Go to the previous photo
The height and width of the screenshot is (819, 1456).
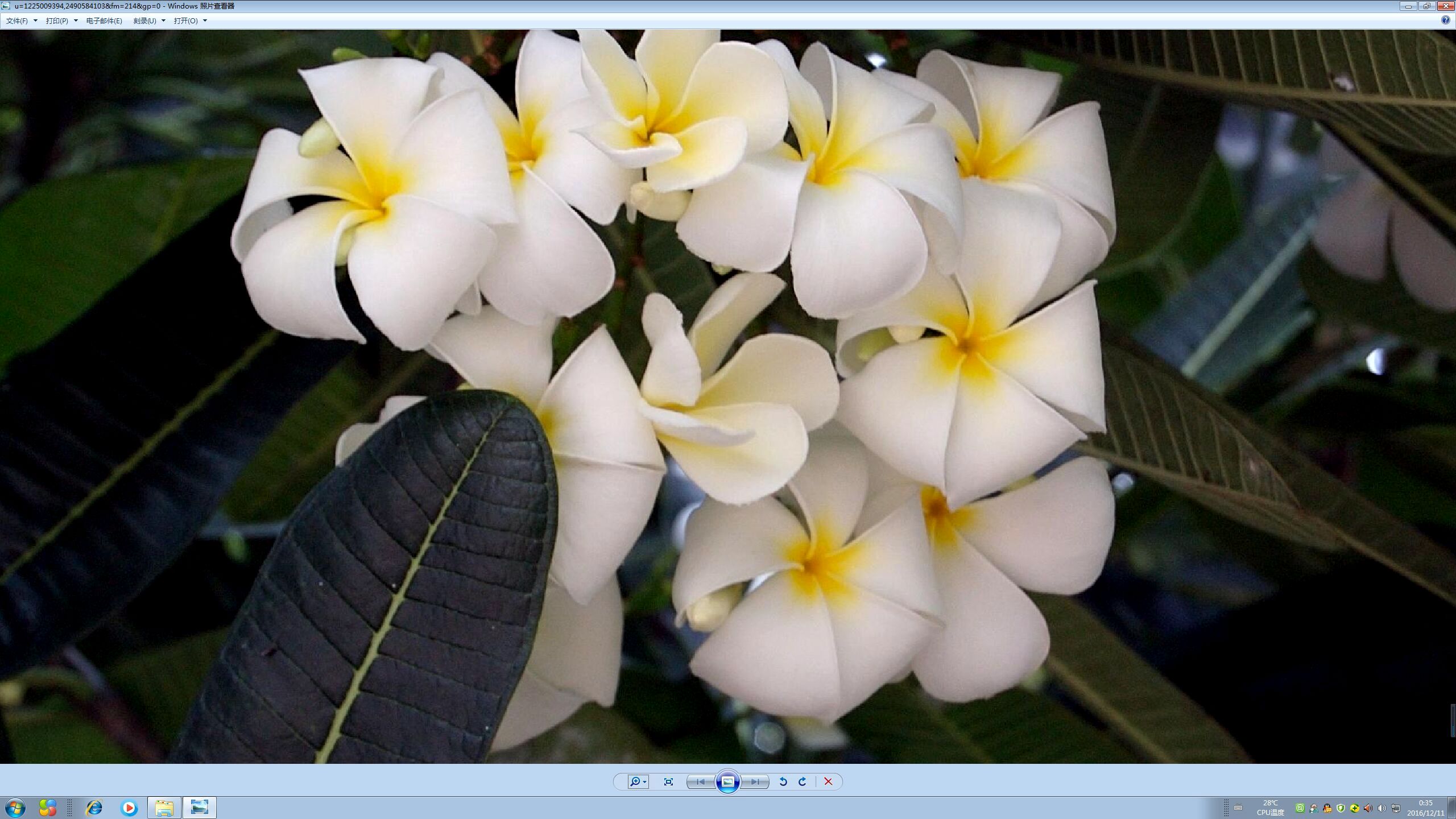pos(700,781)
